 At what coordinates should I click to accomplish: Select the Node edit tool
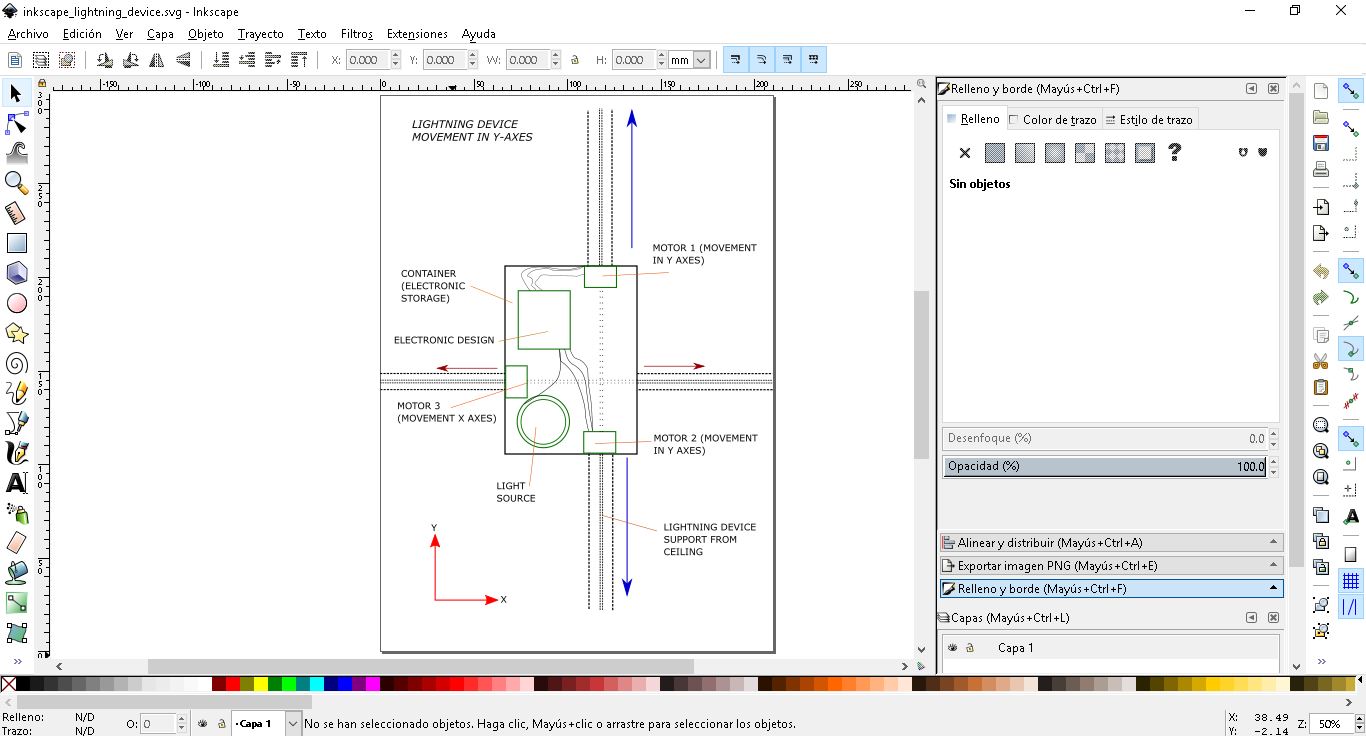(x=16, y=124)
